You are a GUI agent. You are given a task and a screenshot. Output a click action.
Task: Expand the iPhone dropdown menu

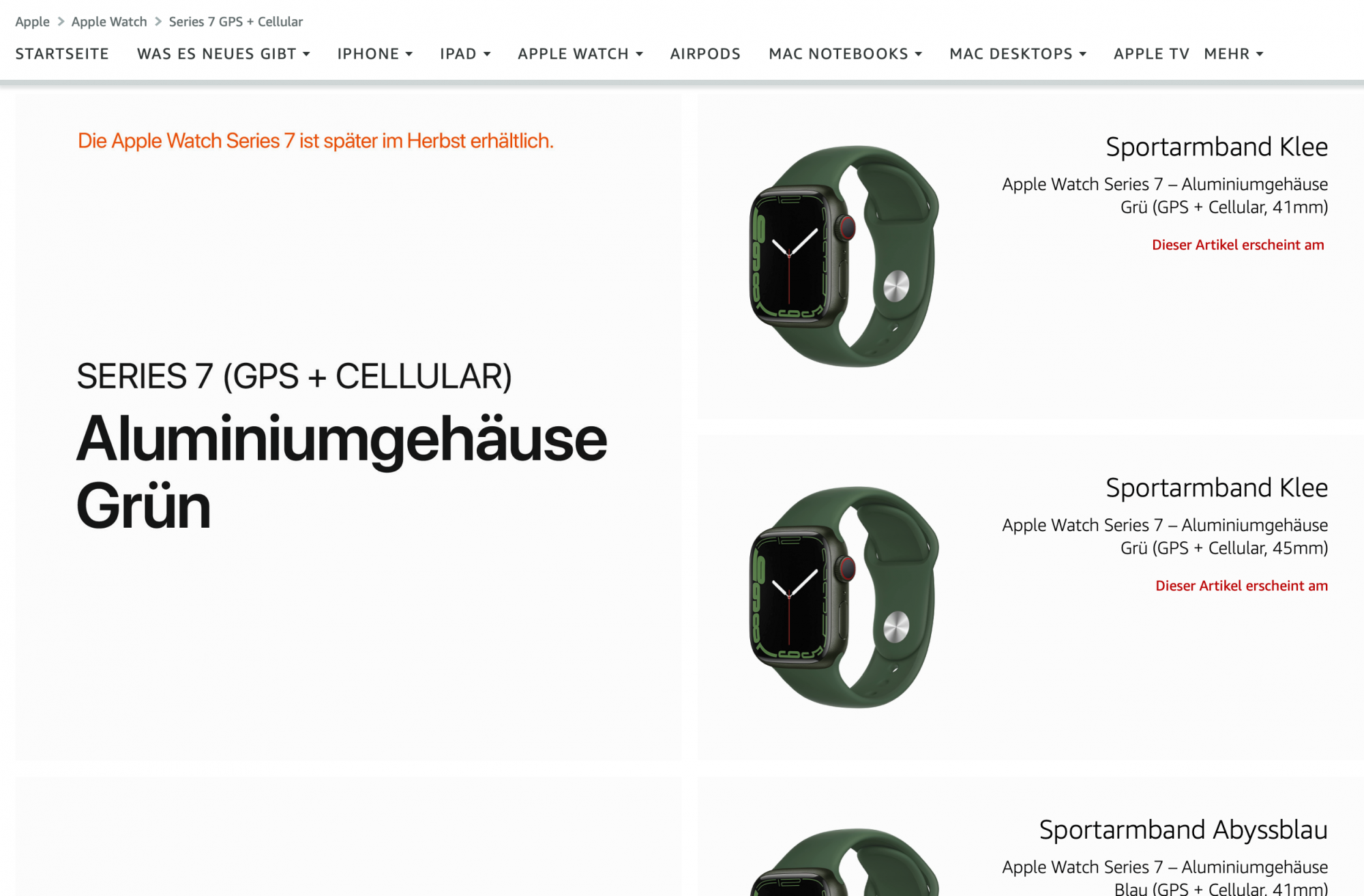(x=374, y=54)
